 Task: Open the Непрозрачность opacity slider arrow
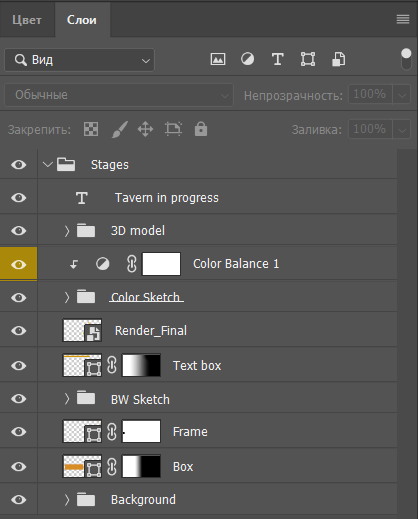pos(402,95)
